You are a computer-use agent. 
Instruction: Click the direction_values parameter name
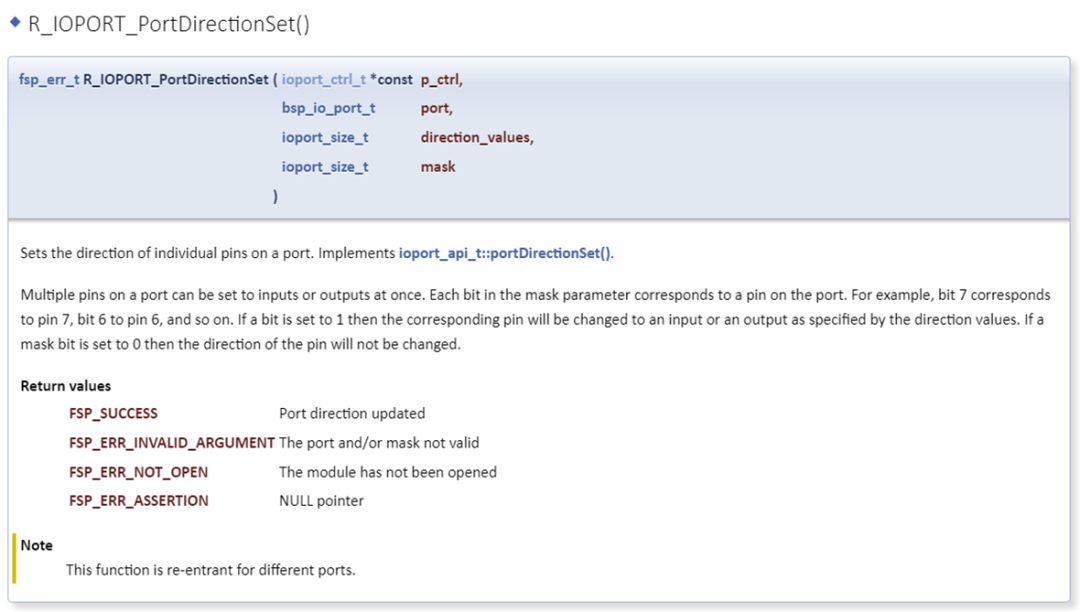click(476, 137)
